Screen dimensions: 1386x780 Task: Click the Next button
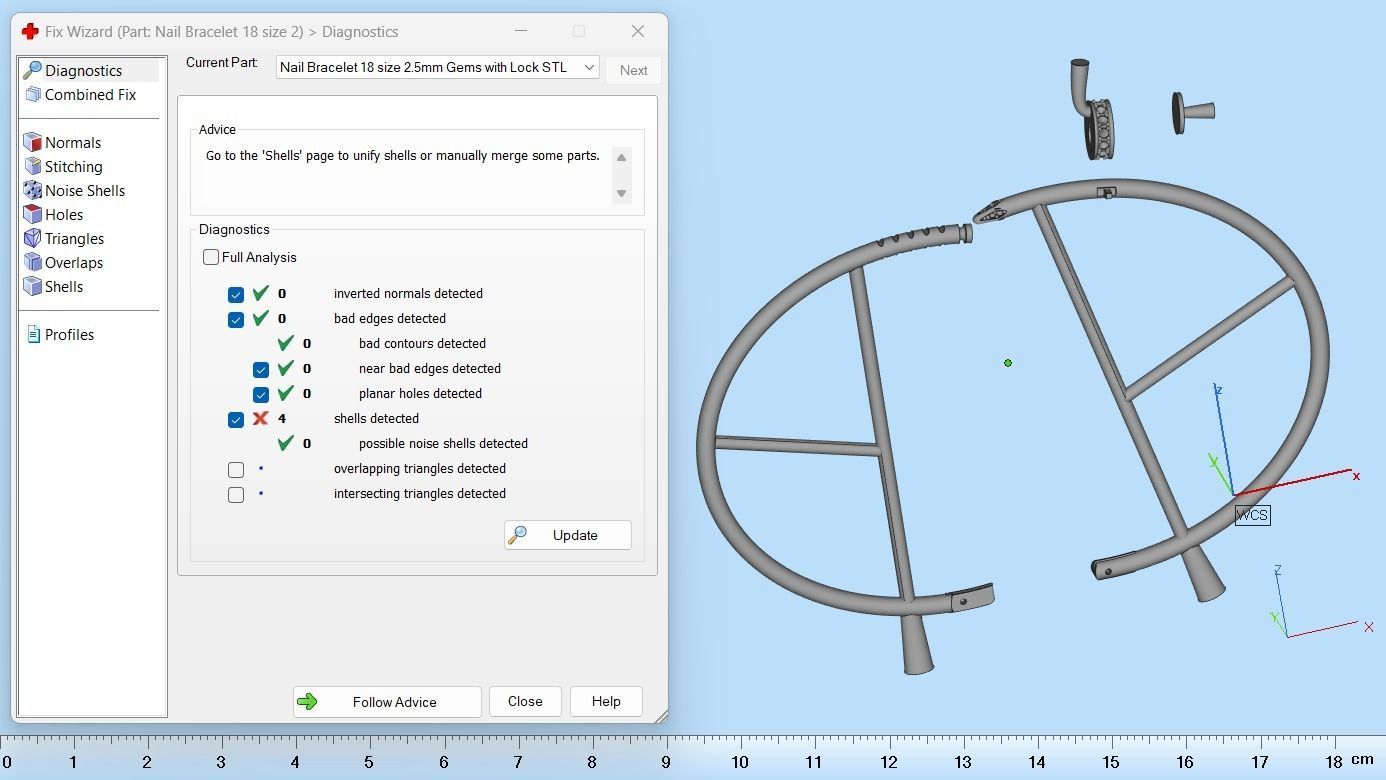point(634,70)
